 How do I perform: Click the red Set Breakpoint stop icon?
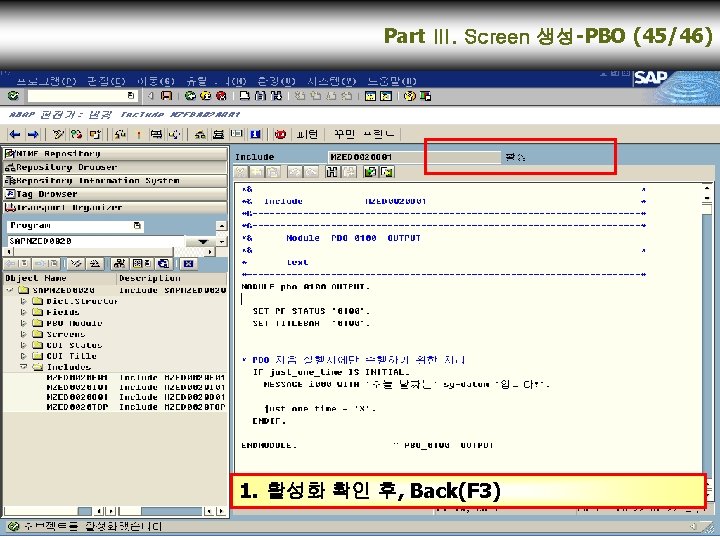[x=280, y=134]
